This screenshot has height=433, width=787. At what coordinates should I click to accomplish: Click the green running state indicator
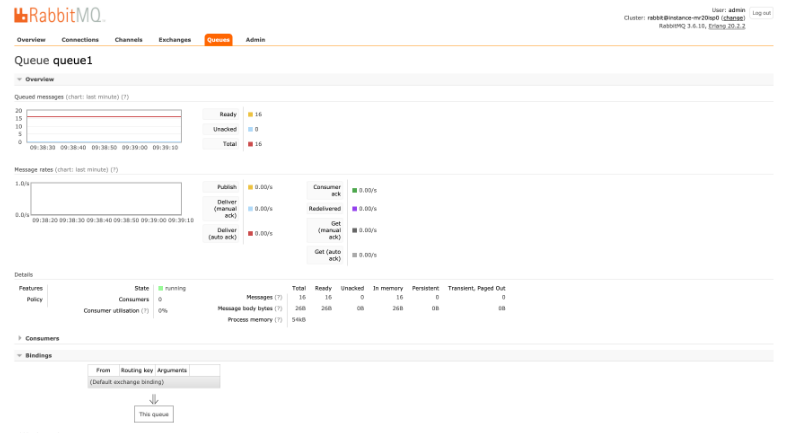click(161, 288)
